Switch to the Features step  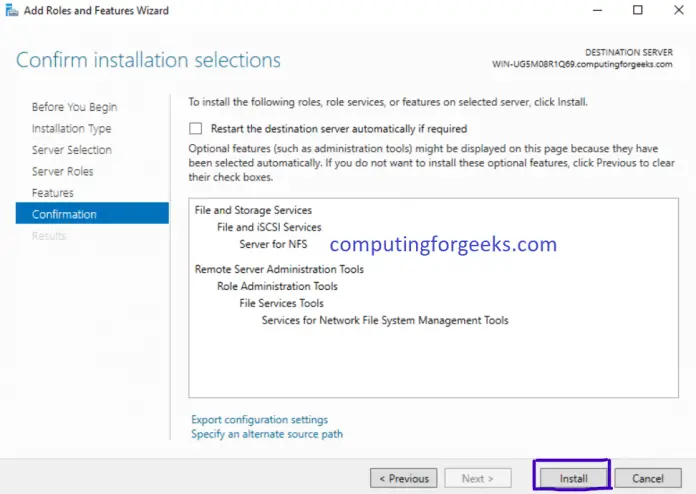click(x=53, y=193)
